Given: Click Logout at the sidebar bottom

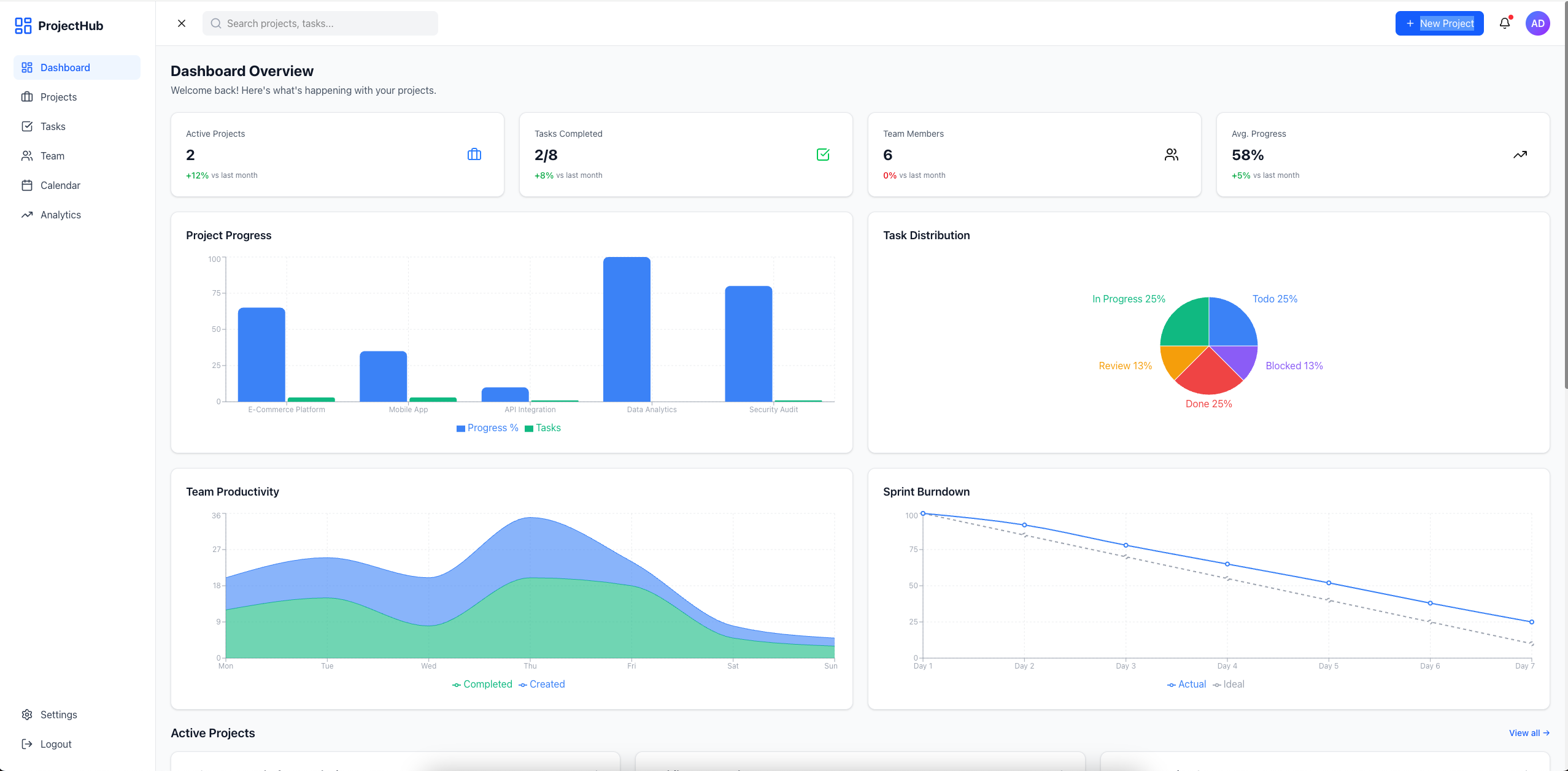Looking at the screenshot, I should [55, 744].
